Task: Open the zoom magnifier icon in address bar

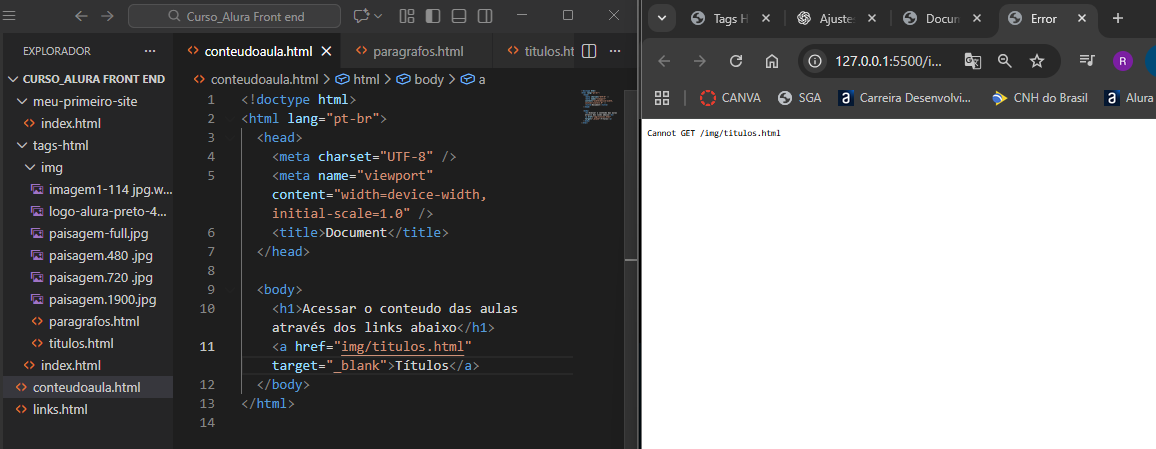Action: coord(1005,61)
